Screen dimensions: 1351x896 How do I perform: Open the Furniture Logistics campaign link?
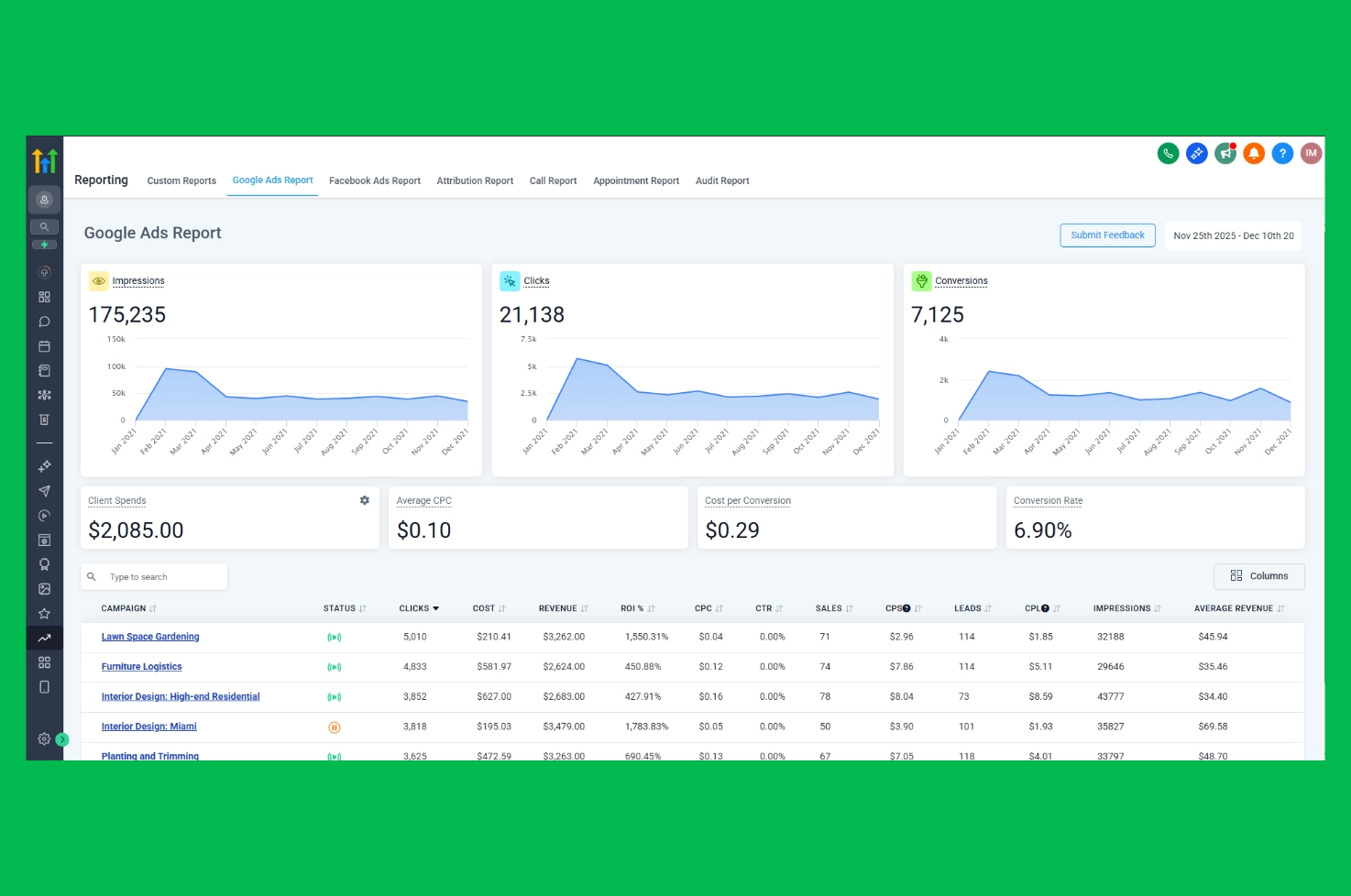[141, 667]
